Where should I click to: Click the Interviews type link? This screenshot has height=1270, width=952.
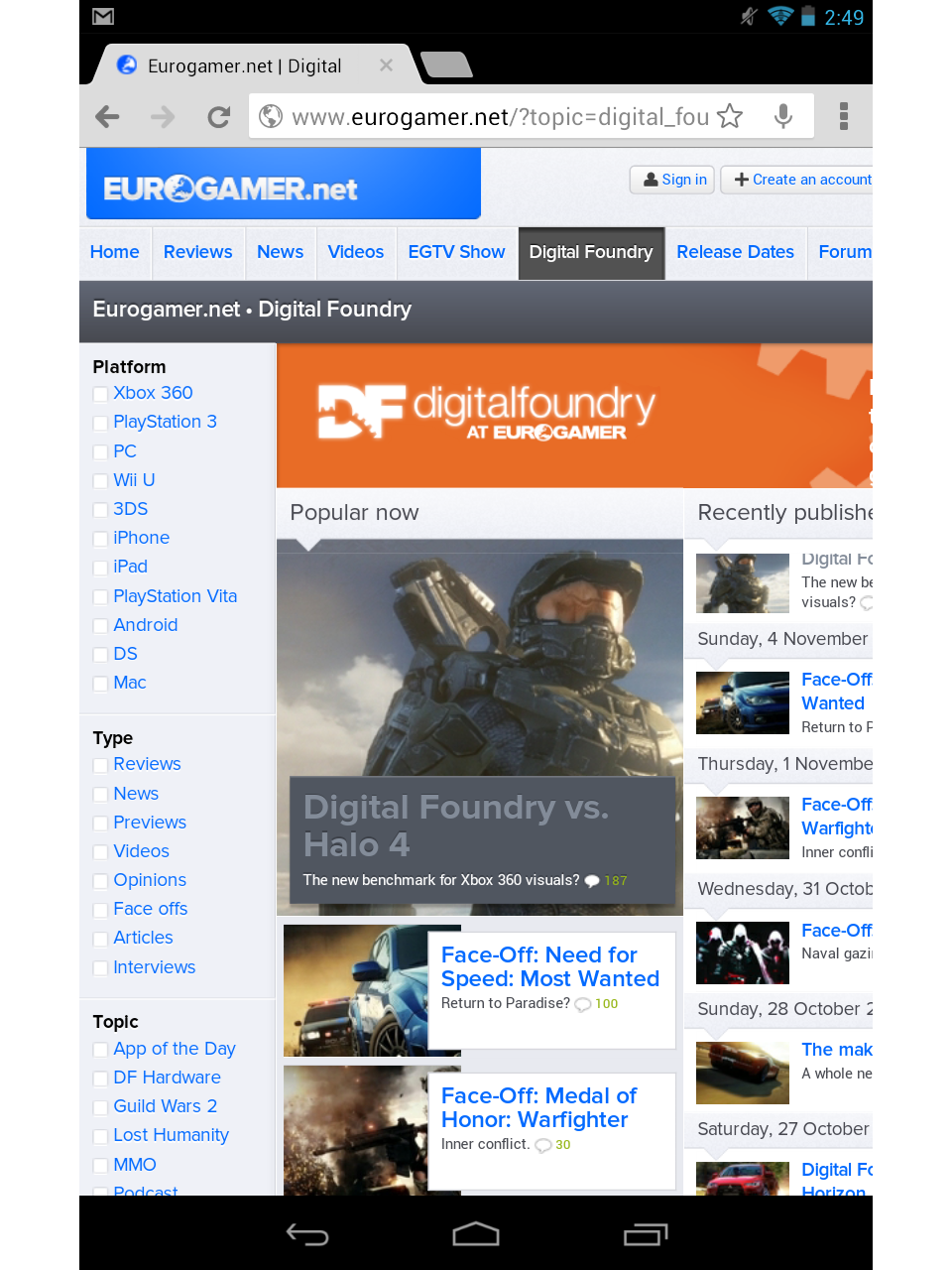point(155,967)
